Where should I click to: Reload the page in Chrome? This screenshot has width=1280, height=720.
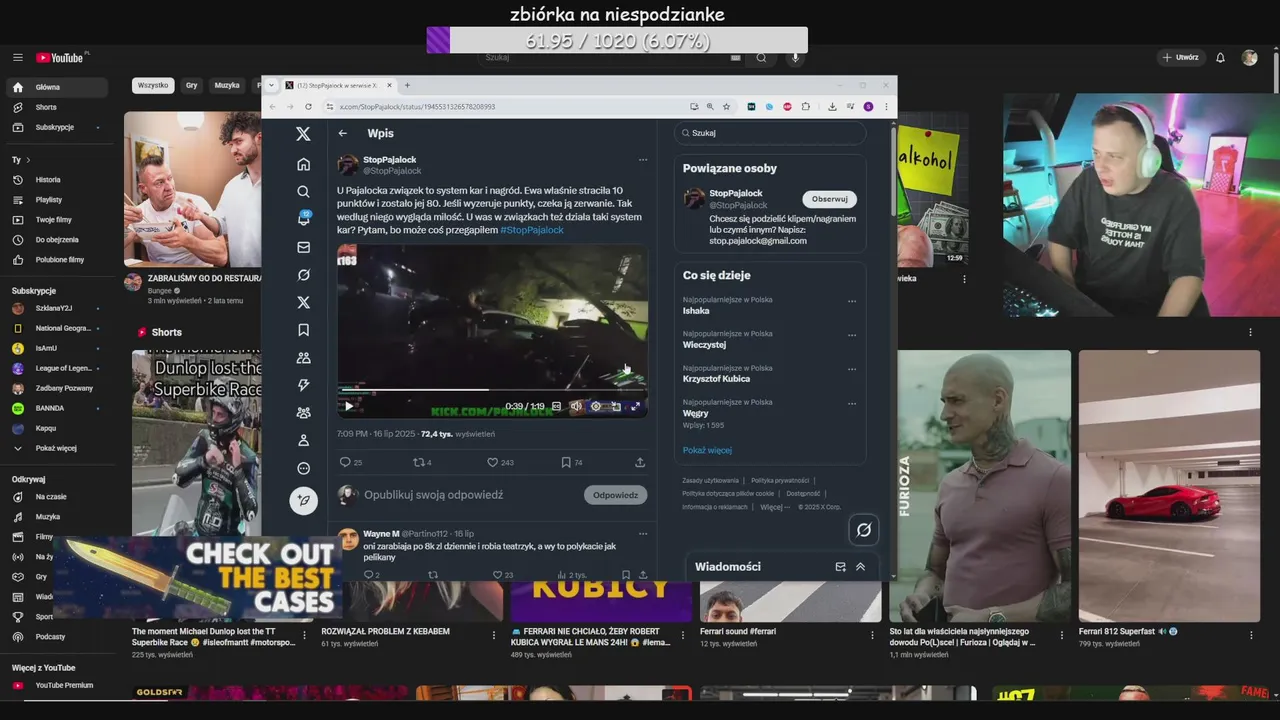pyautogui.click(x=307, y=106)
